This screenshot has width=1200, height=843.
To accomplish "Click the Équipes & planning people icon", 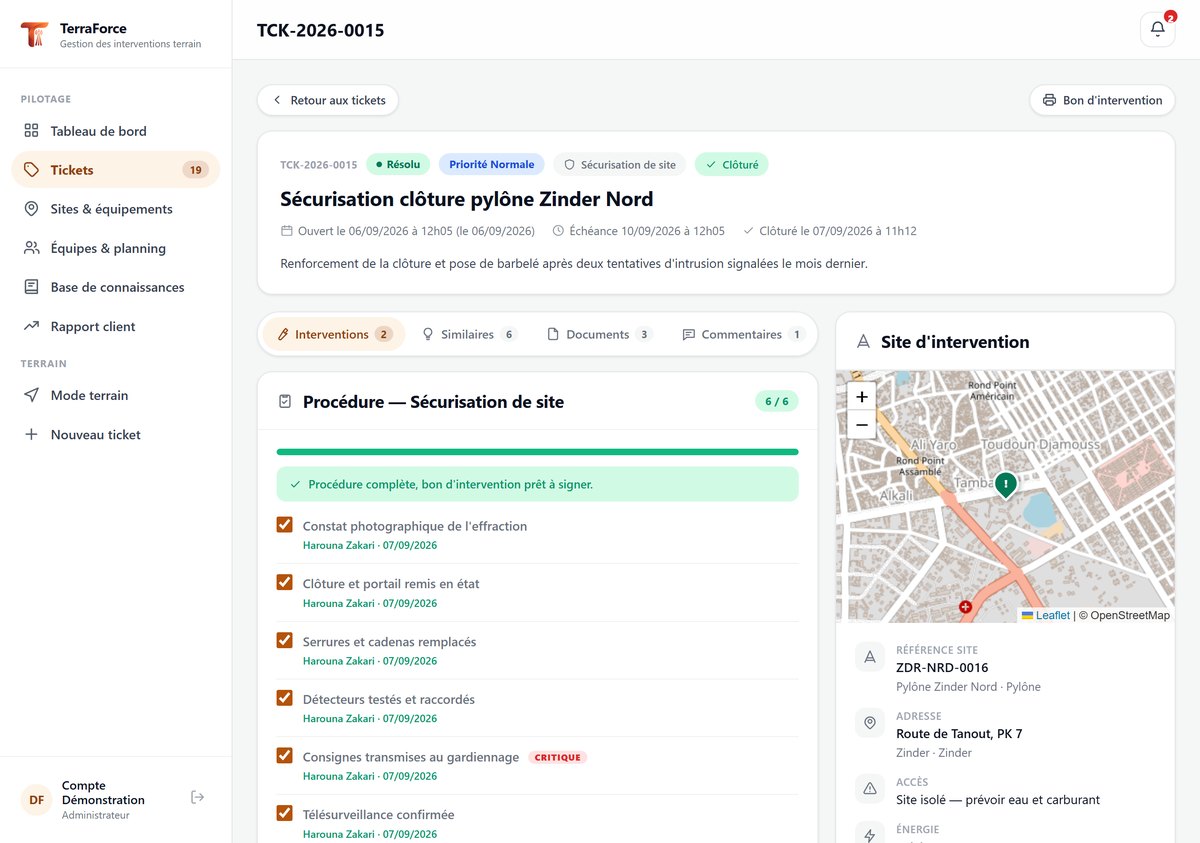I will (x=31, y=248).
